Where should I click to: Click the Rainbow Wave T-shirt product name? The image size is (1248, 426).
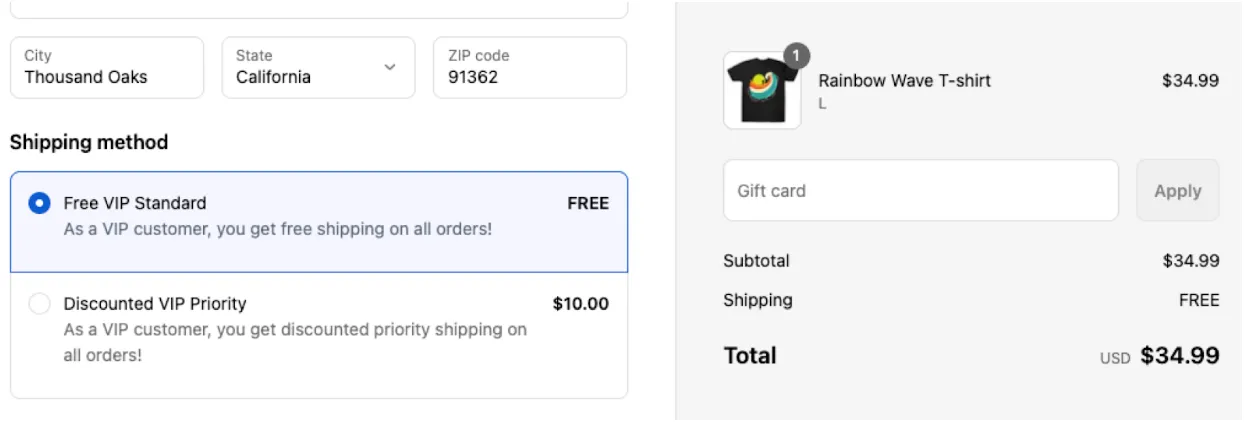(904, 81)
